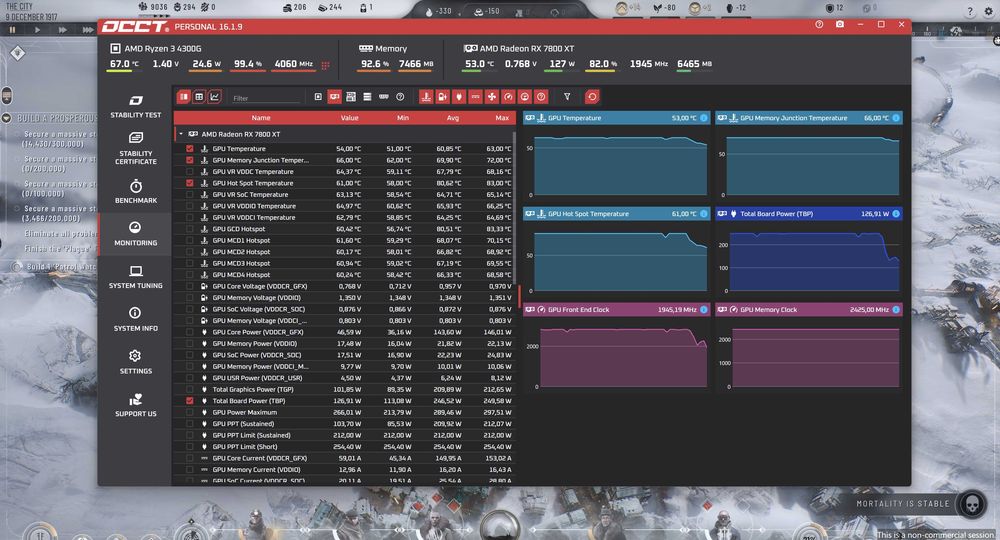Switch to table-only view layout
1000x540 pixels.
click(199, 97)
